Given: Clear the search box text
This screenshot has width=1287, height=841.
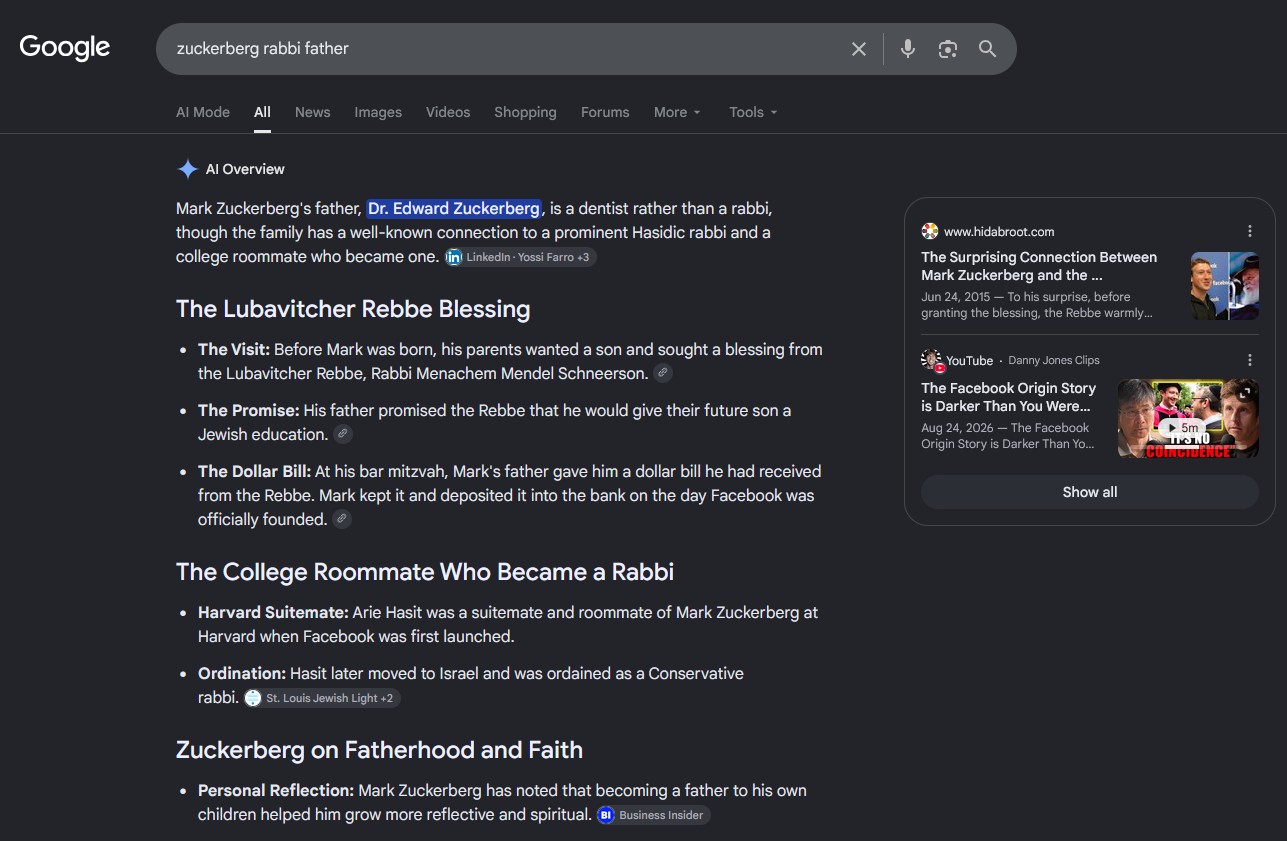Looking at the screenshot, I should [x=858, y=49].
